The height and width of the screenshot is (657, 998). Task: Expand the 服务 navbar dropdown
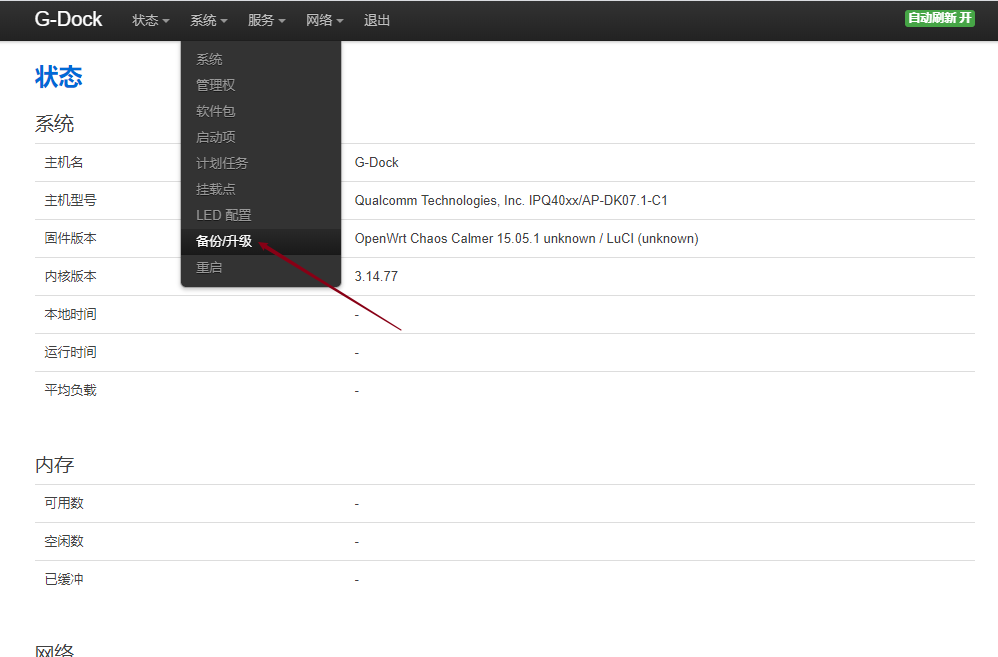point(266,20)
